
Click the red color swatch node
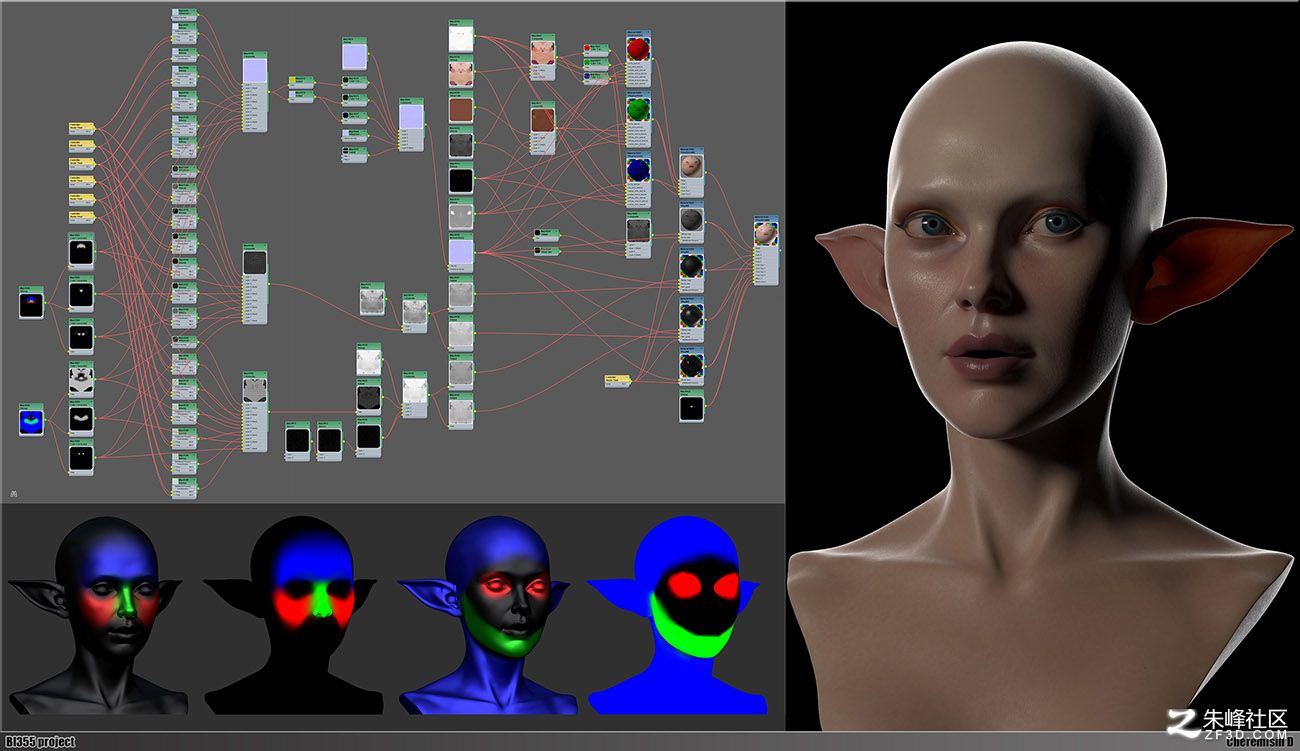pos(594,48)
